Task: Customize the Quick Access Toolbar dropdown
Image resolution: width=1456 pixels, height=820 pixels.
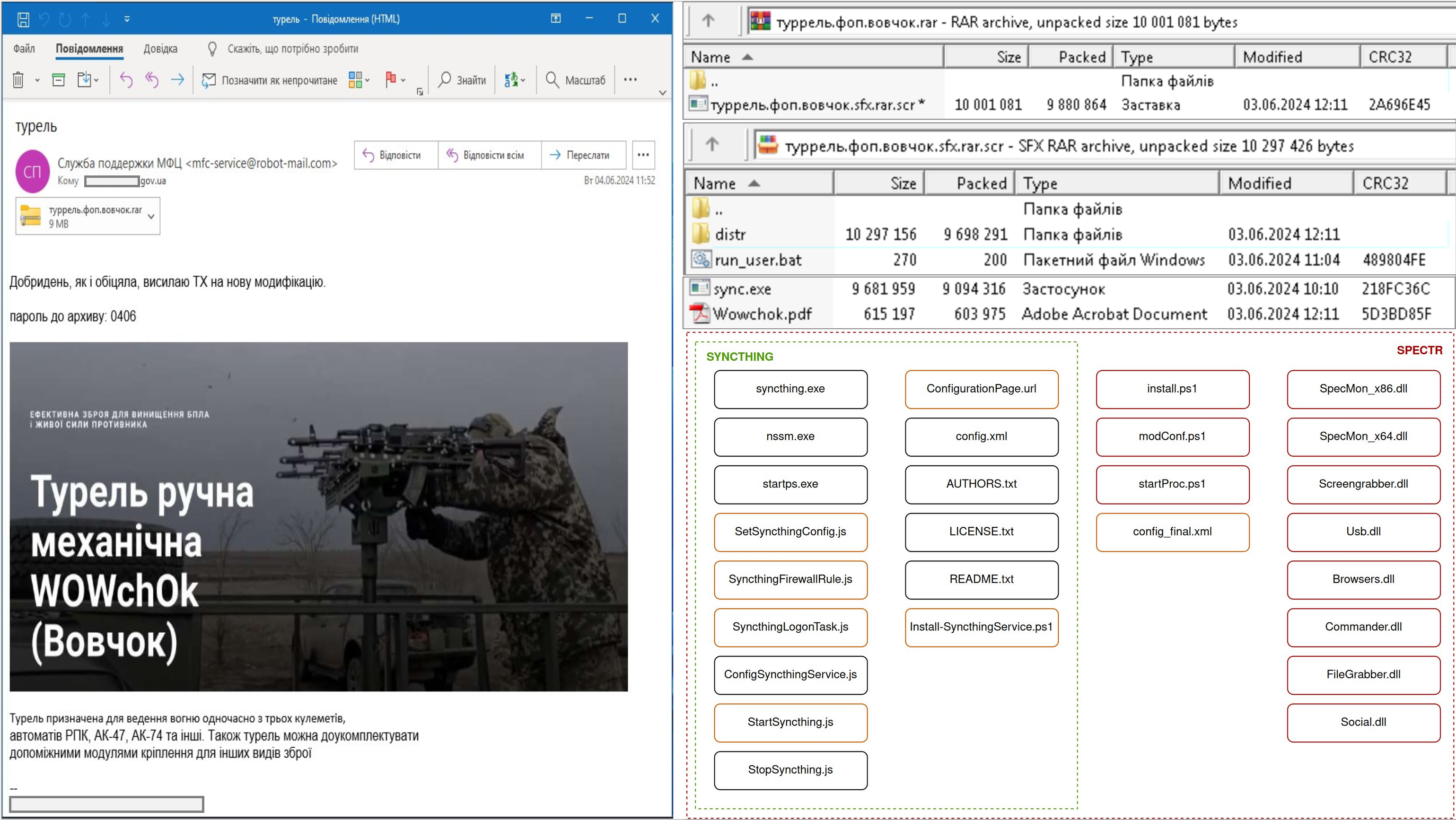Action: pyautogui.click(x=127, y=19)
